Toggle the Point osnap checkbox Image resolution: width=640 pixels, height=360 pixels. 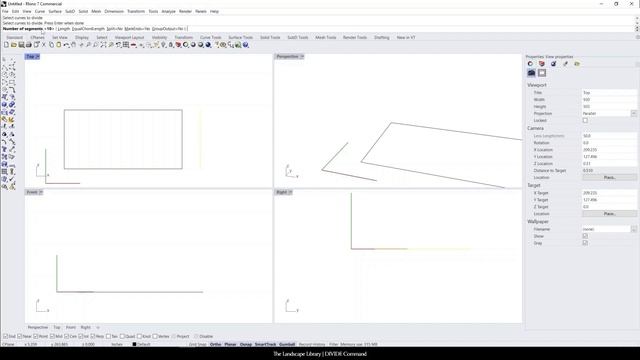click(36, 336)
